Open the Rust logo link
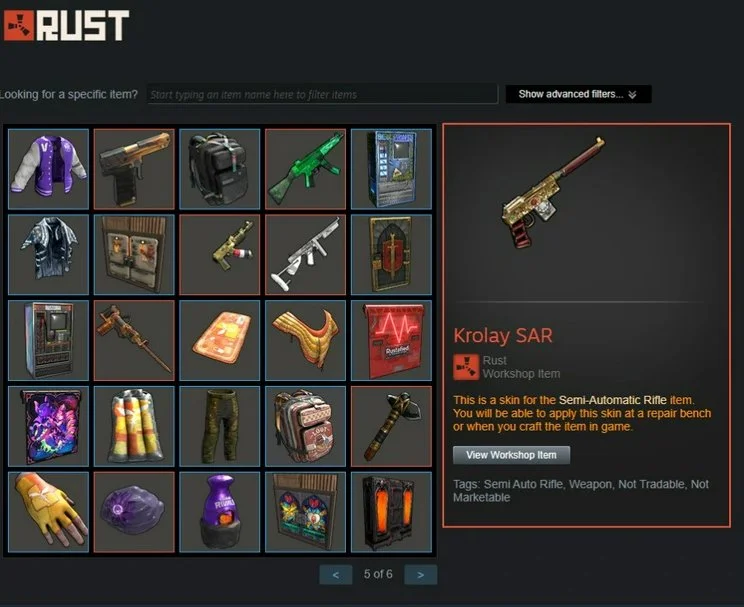Screen dimensions: 744x607 coord(66,25)
